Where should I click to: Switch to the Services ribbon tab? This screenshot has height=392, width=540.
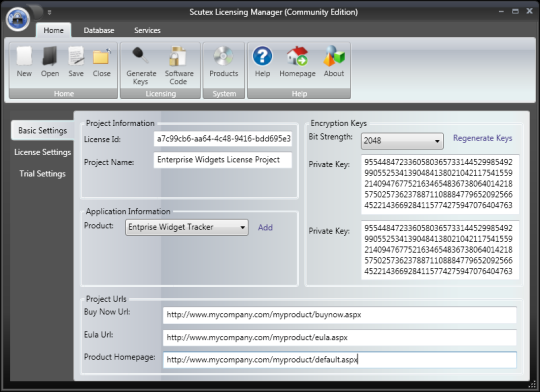tap(147, 30)
